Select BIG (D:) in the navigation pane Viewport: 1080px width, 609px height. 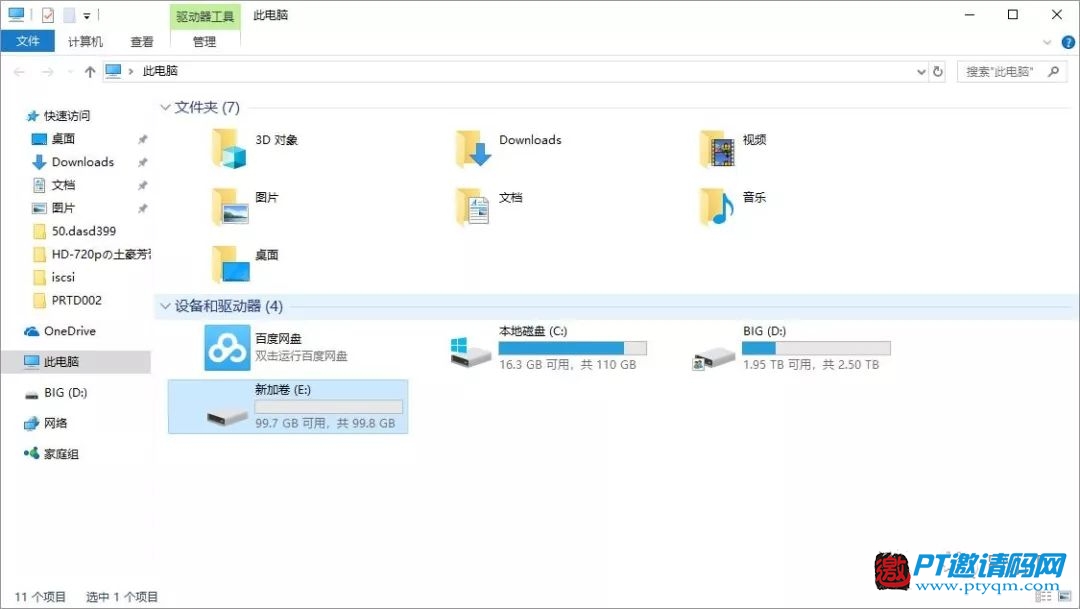pos(56,393)
